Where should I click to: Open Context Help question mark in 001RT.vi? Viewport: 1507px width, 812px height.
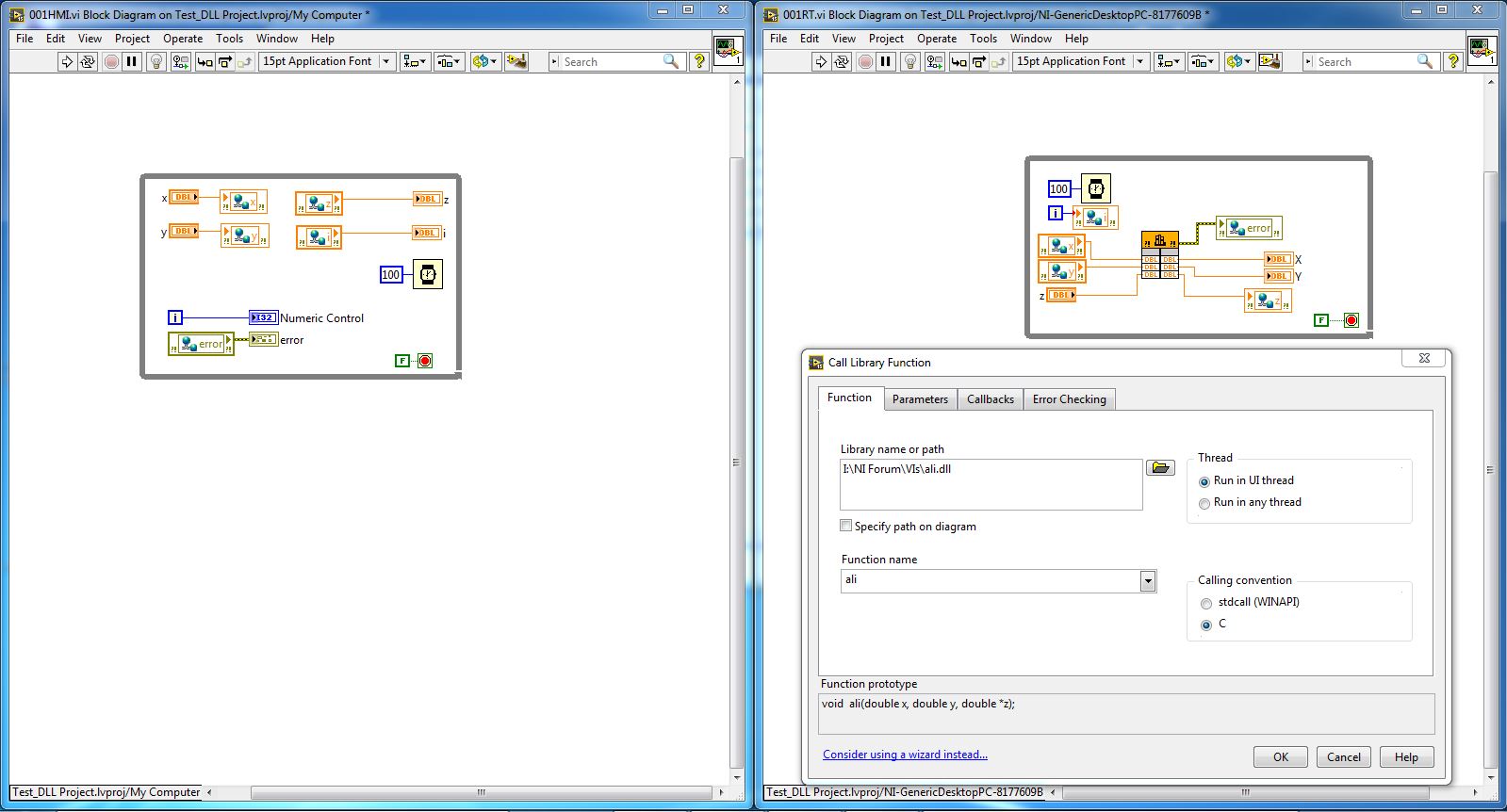tap(1453, 61)
